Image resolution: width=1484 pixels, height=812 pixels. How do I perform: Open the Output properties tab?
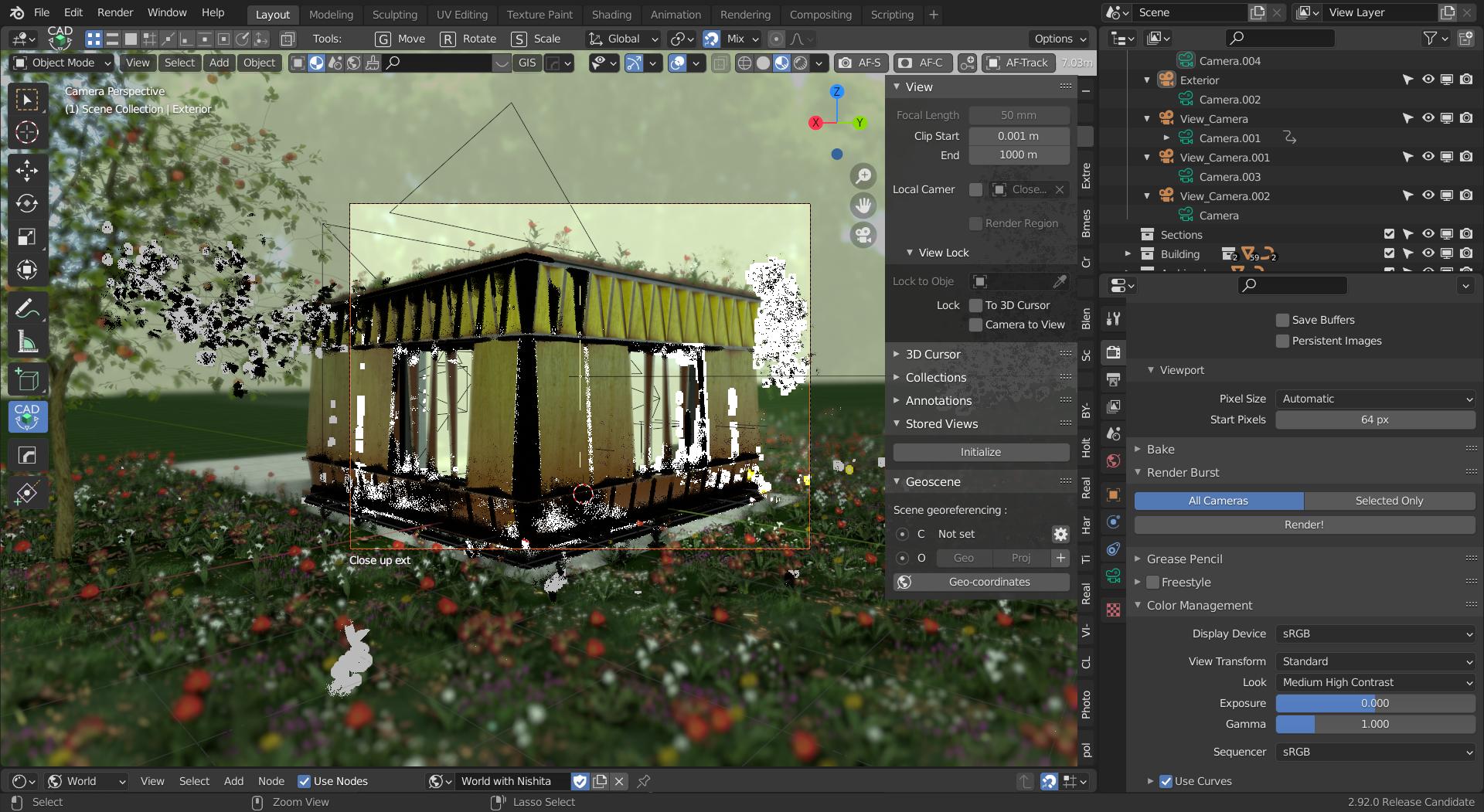click(x=1113, y=379)
